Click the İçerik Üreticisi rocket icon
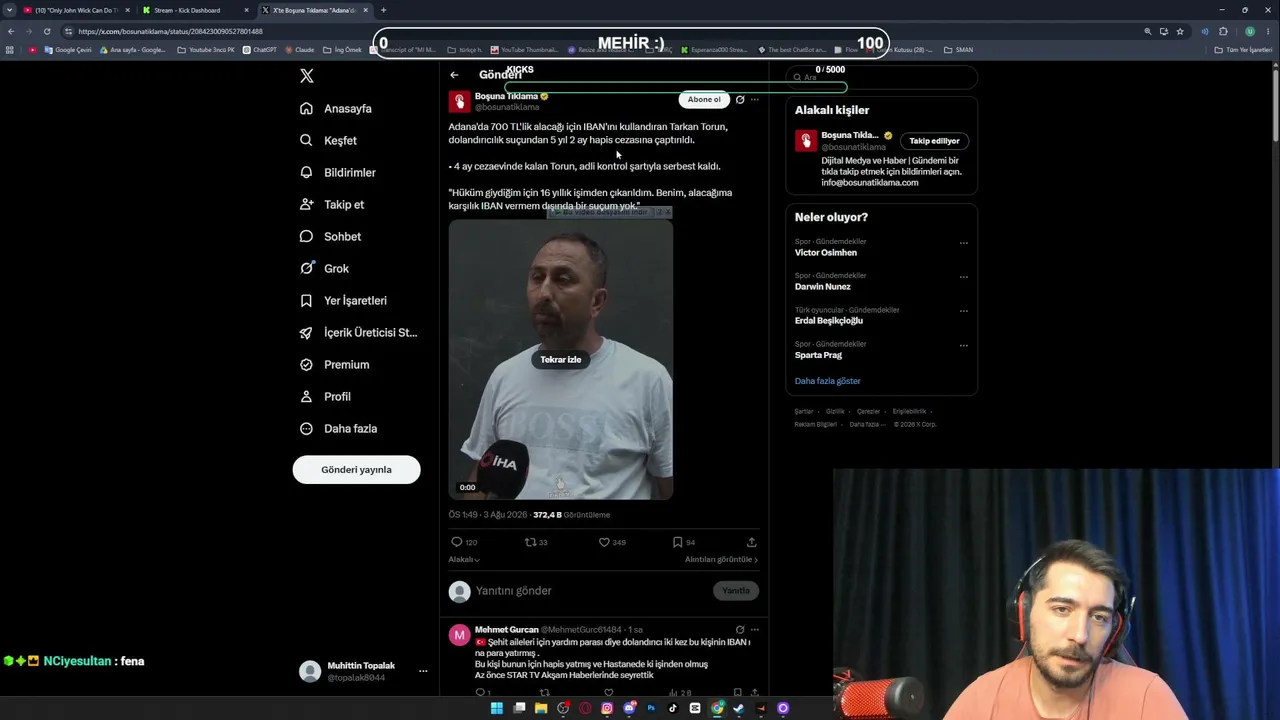This screenshot has width=1280, height=720. 307,333
